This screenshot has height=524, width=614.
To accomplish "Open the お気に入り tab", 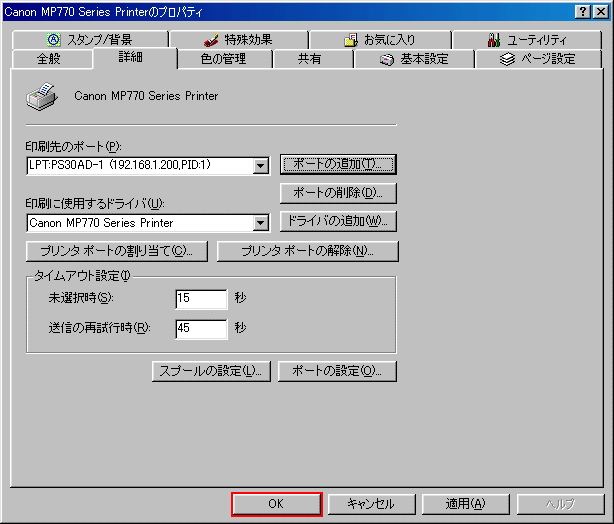I will (x=380, y=40).
